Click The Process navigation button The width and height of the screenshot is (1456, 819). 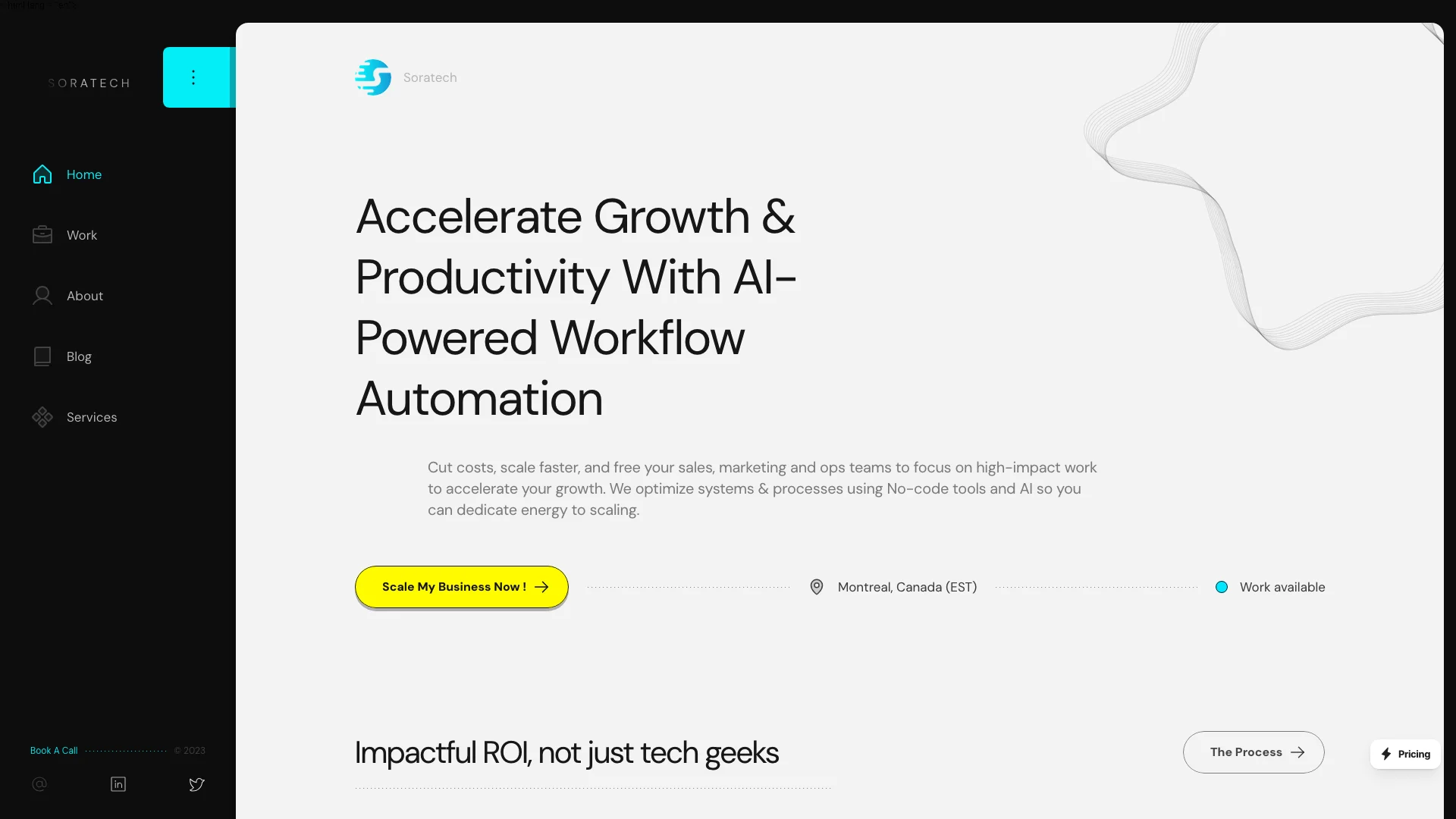click(x=1253, y=752)
